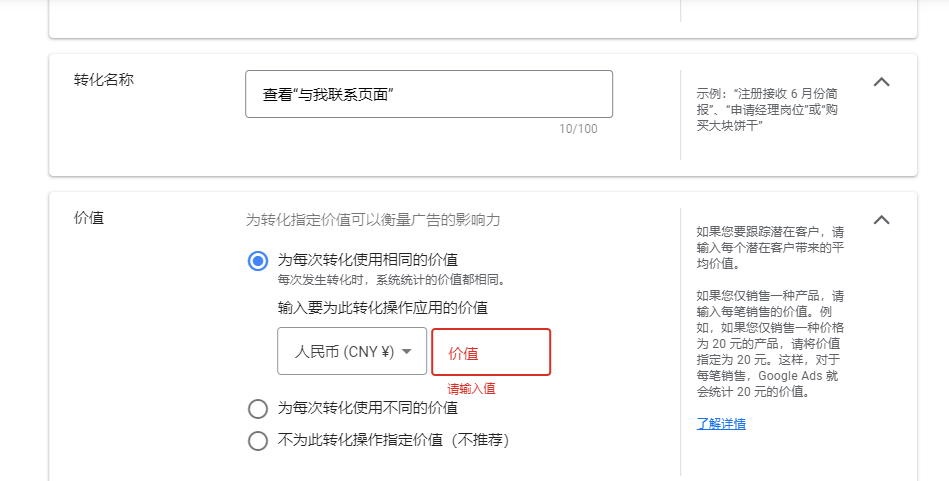Click the 转化名称 section heading

(103, 80)
